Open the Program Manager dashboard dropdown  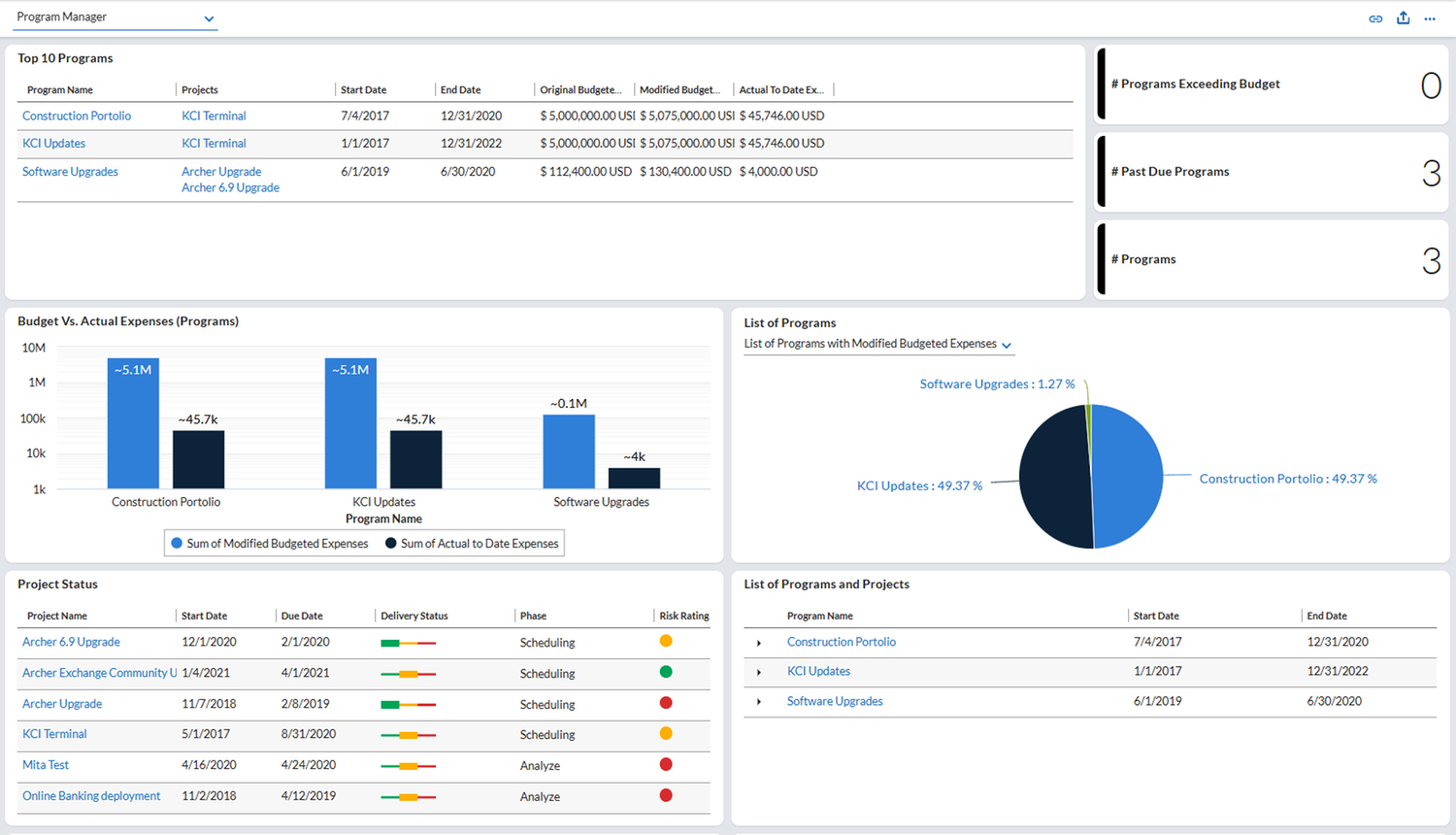(115, 17)
